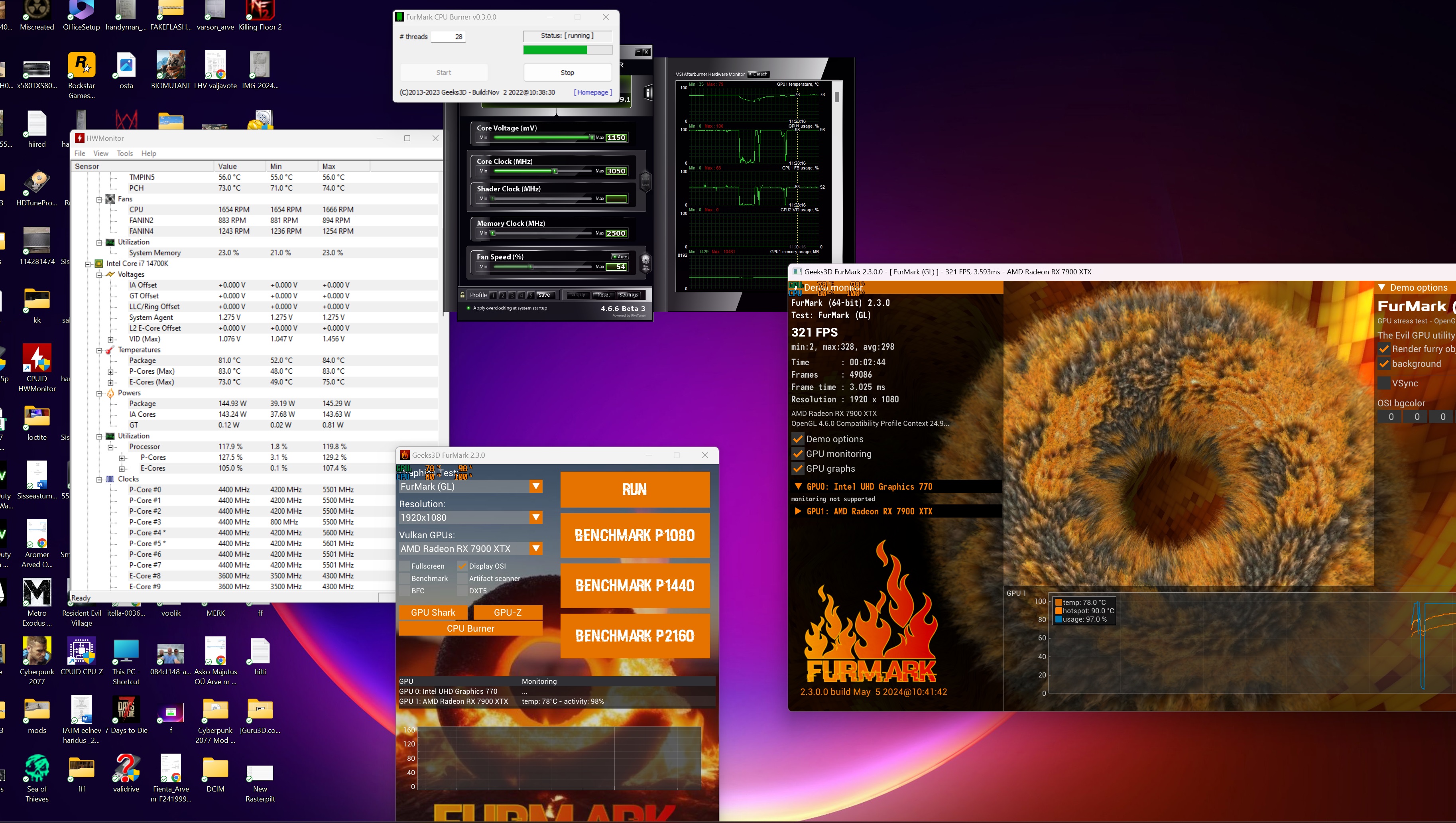Open the FurMark (GL) test dropdown
This screenshot has height=823, width=1456.
pos(471,487)
